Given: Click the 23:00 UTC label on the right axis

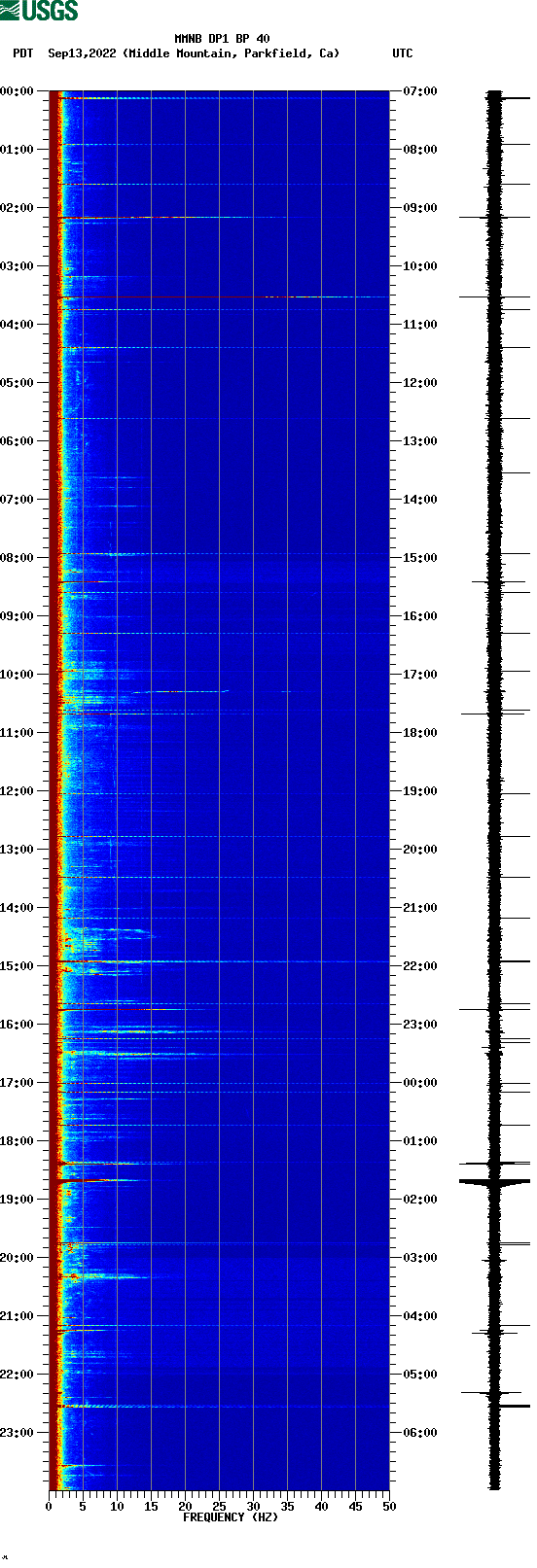Looking at the screenshot, I should [x=420, y=1025].
